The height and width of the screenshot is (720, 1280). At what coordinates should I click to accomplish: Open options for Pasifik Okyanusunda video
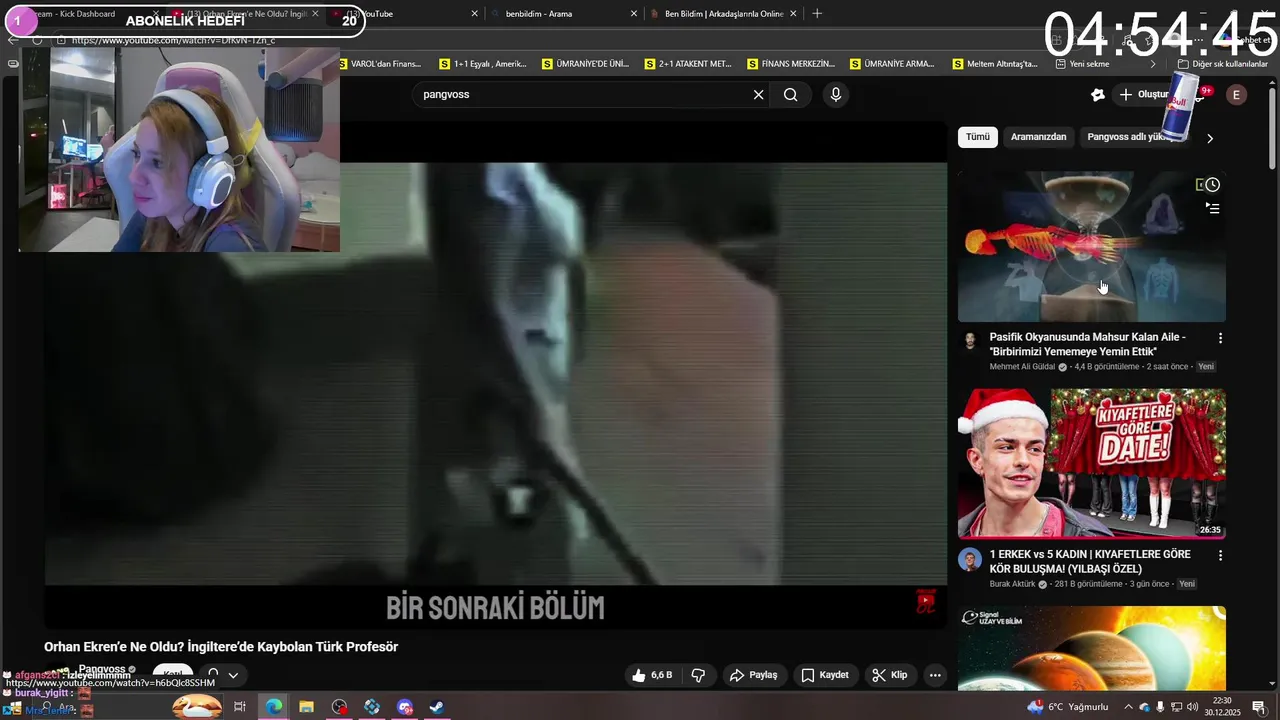tap(1220, 338)
